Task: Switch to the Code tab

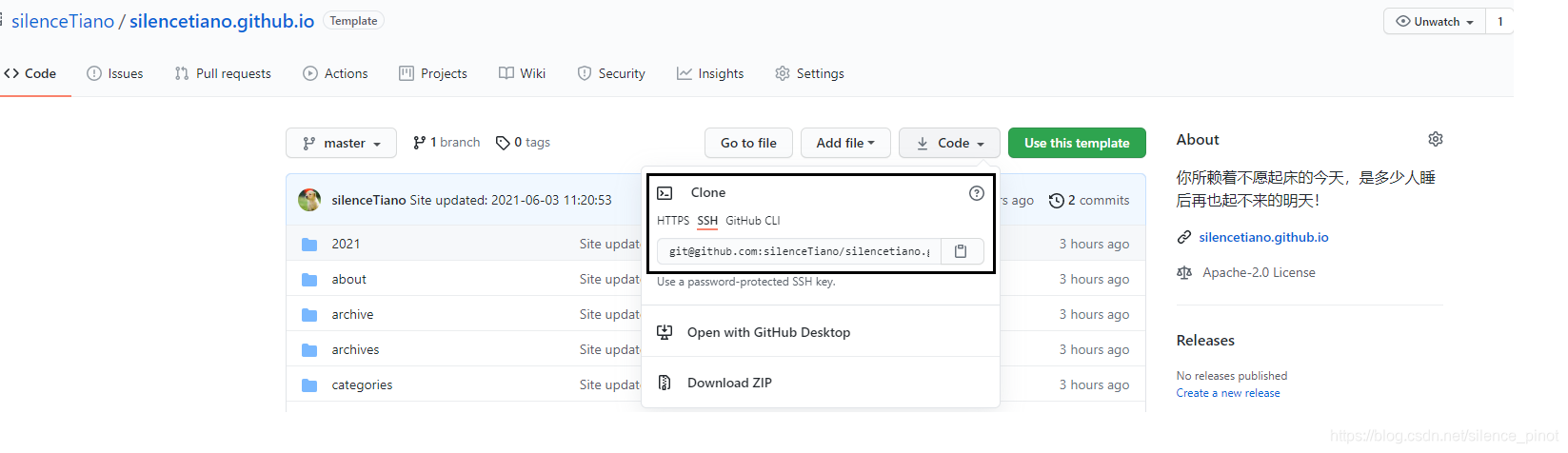Action: pos(30,73)
